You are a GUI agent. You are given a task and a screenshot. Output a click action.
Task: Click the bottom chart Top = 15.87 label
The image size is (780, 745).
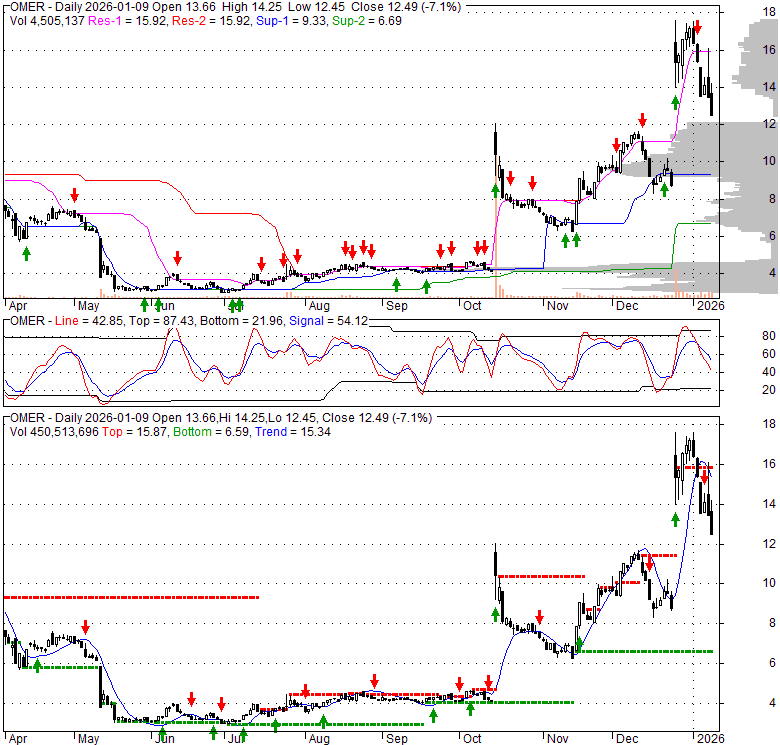135,432
